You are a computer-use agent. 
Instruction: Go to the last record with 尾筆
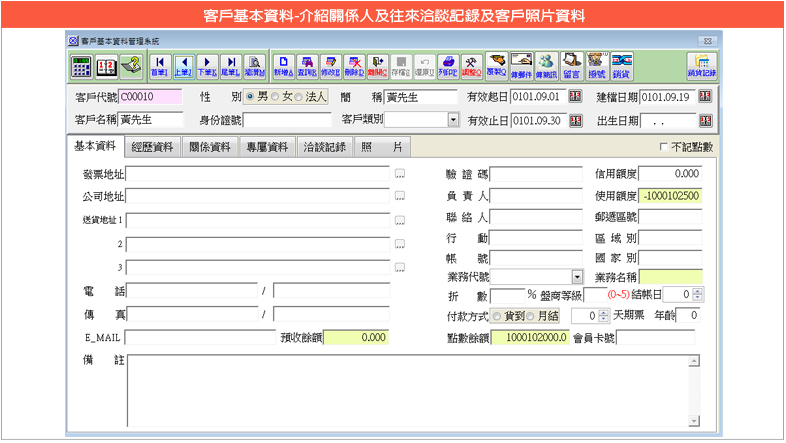pos(230,66)
